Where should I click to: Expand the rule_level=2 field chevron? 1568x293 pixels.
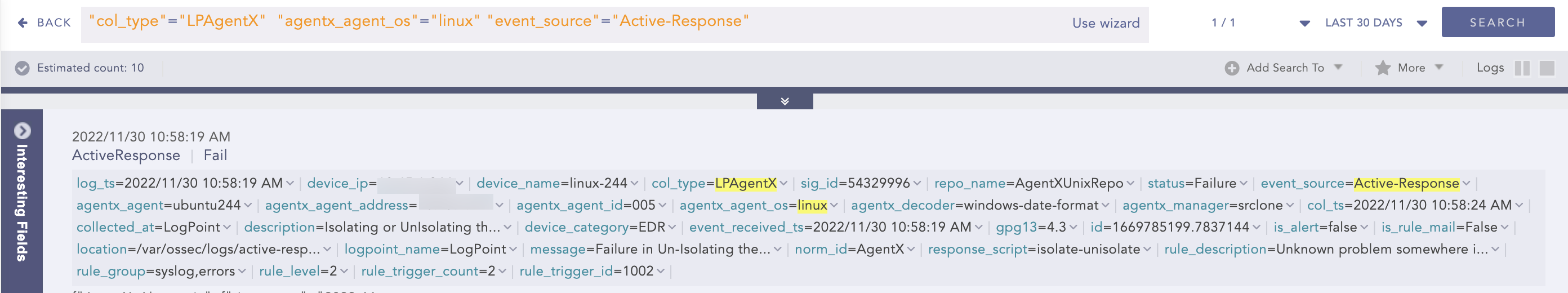tap(344, 271)
